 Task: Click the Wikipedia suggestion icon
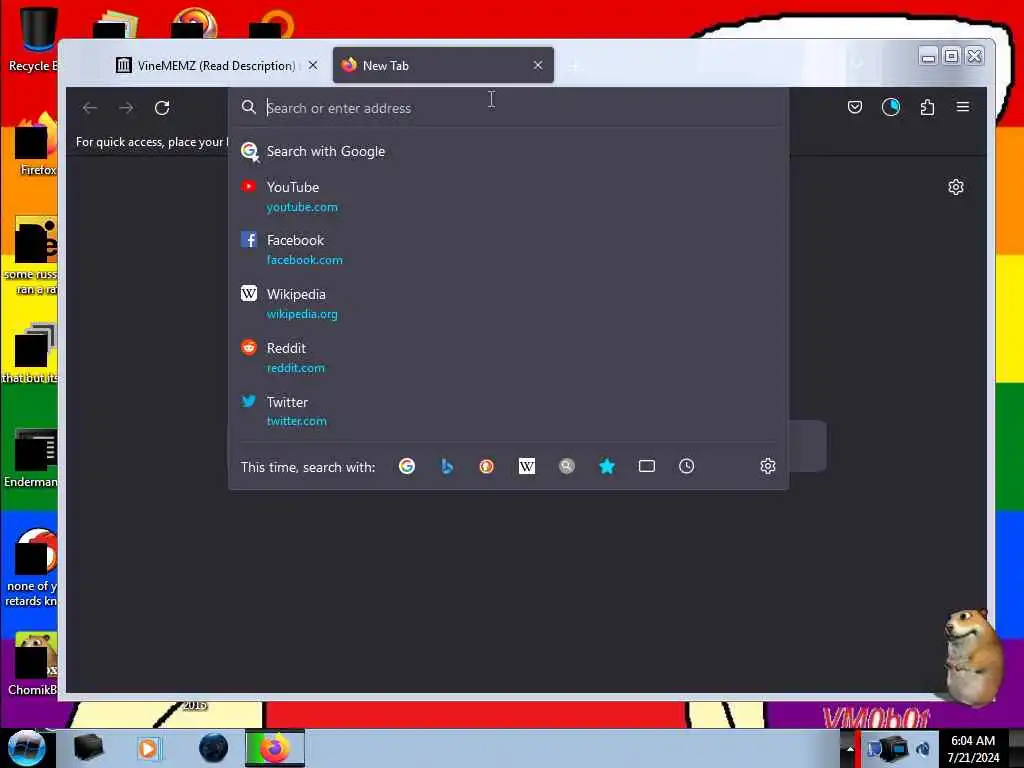coord(249,293)
